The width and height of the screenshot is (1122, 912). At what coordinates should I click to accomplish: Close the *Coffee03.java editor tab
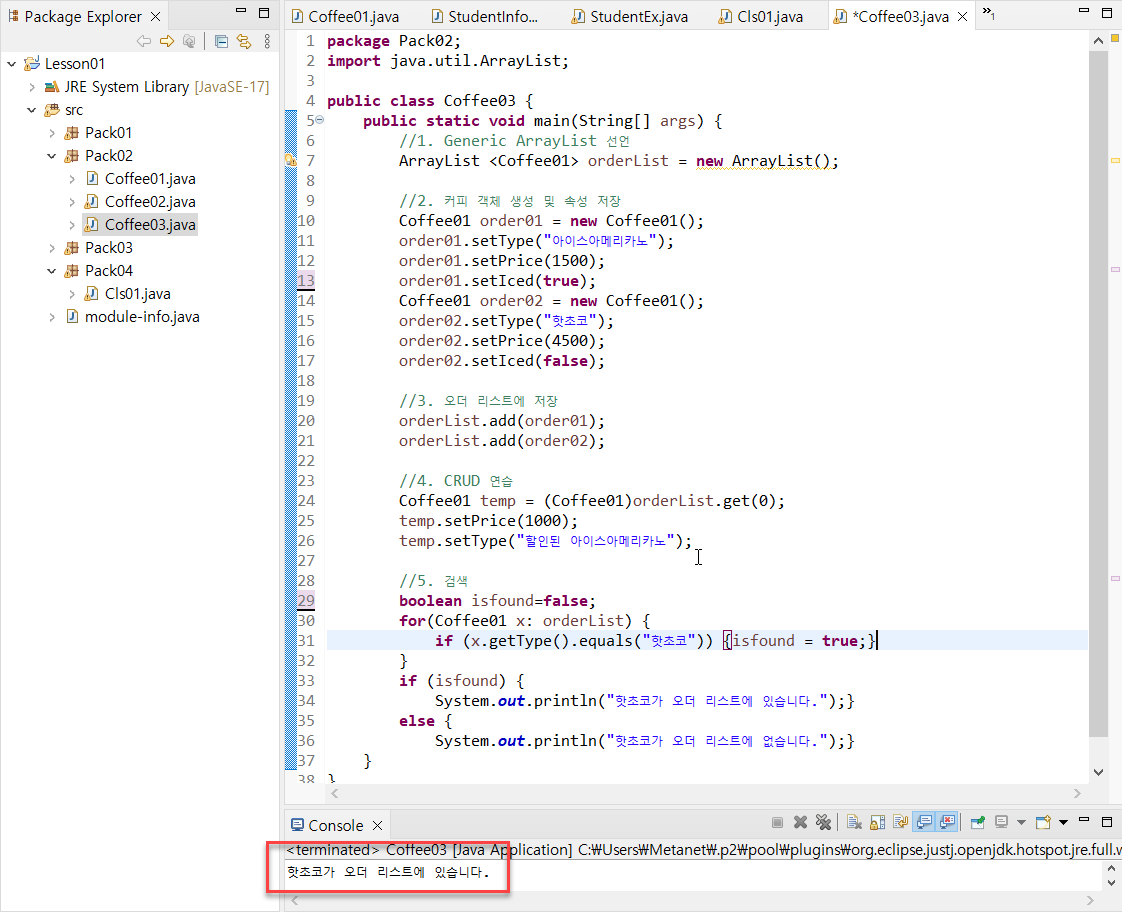[962, 16]
